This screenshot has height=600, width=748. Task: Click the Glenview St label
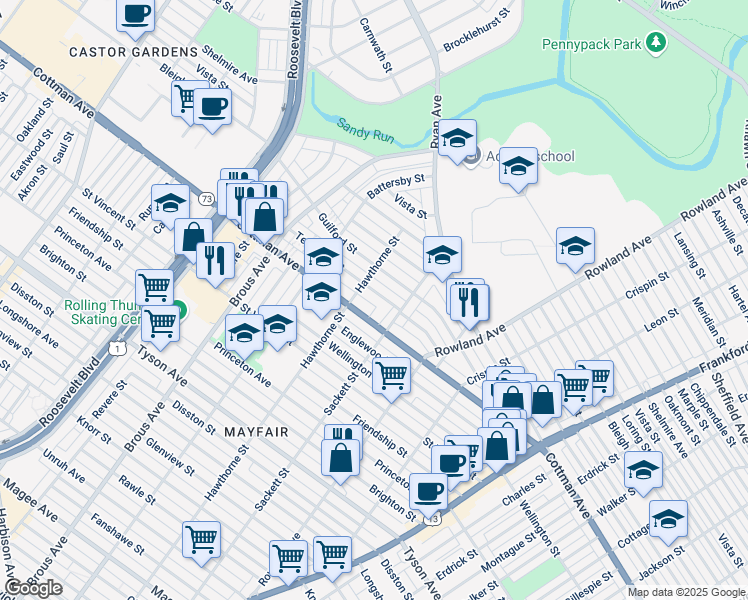point(170,456)
